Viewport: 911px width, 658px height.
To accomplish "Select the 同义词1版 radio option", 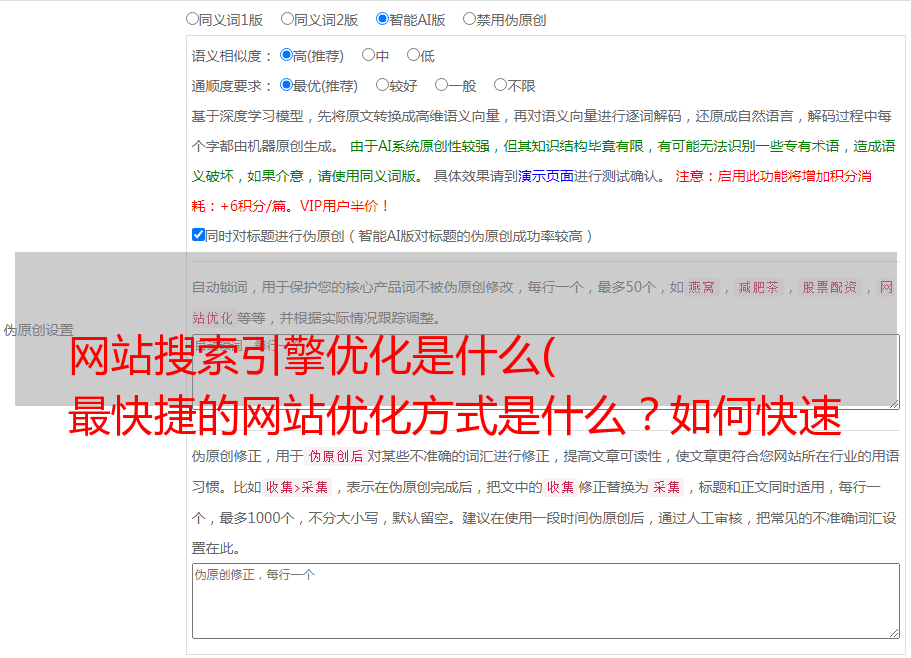I will coord(192,19).
